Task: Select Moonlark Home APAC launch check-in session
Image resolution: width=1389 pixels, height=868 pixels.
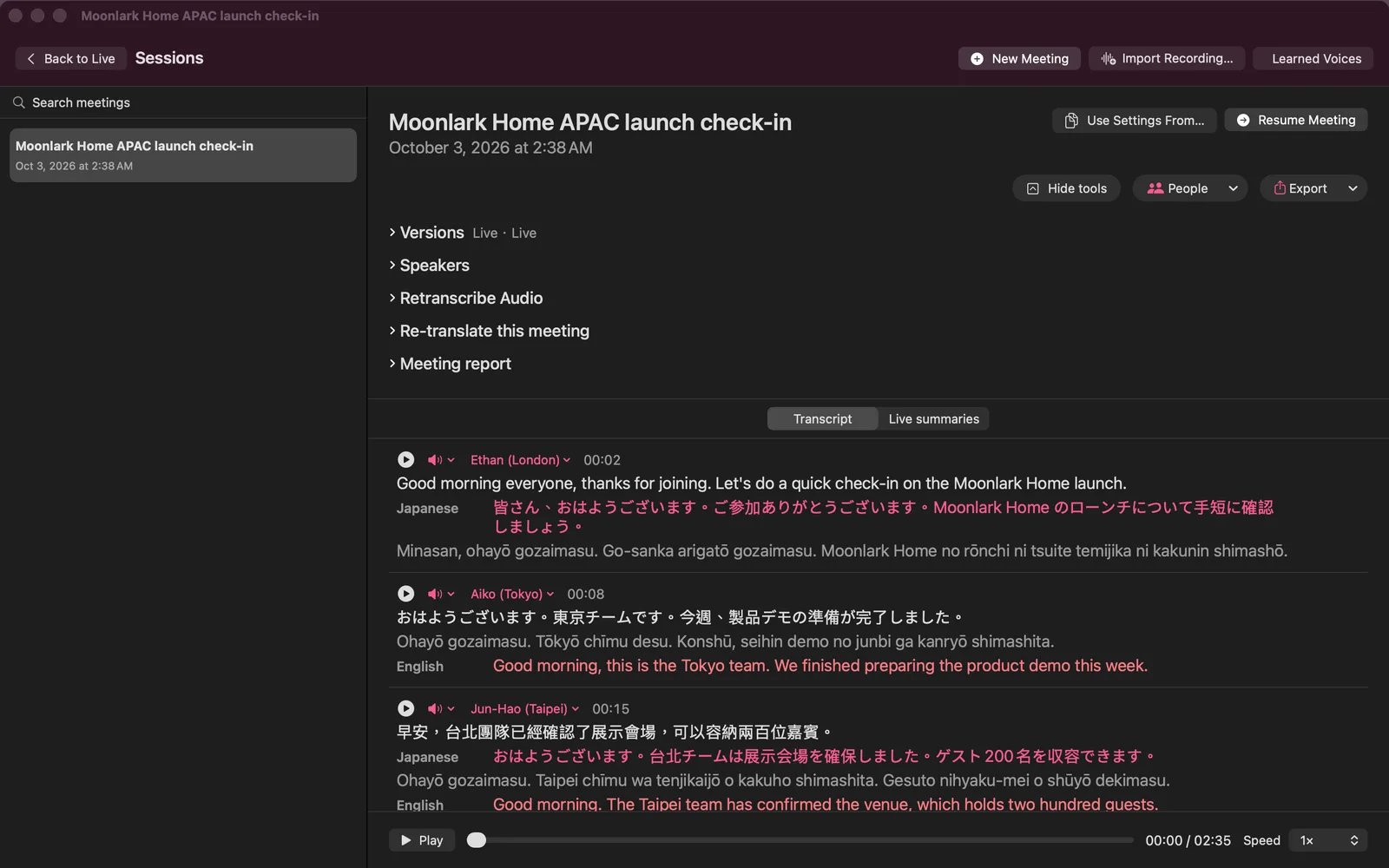Action: click(183, 155)
